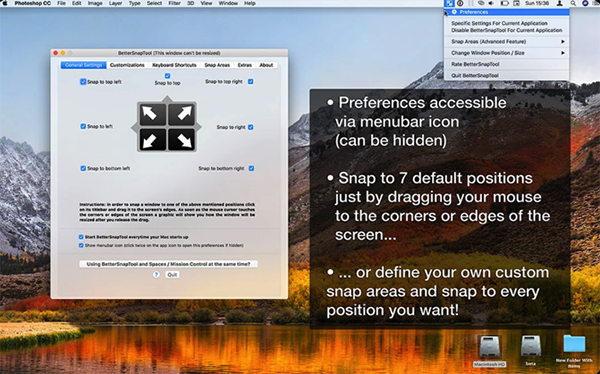Open the Type menu
600x374 pixels.
point(134,3)
